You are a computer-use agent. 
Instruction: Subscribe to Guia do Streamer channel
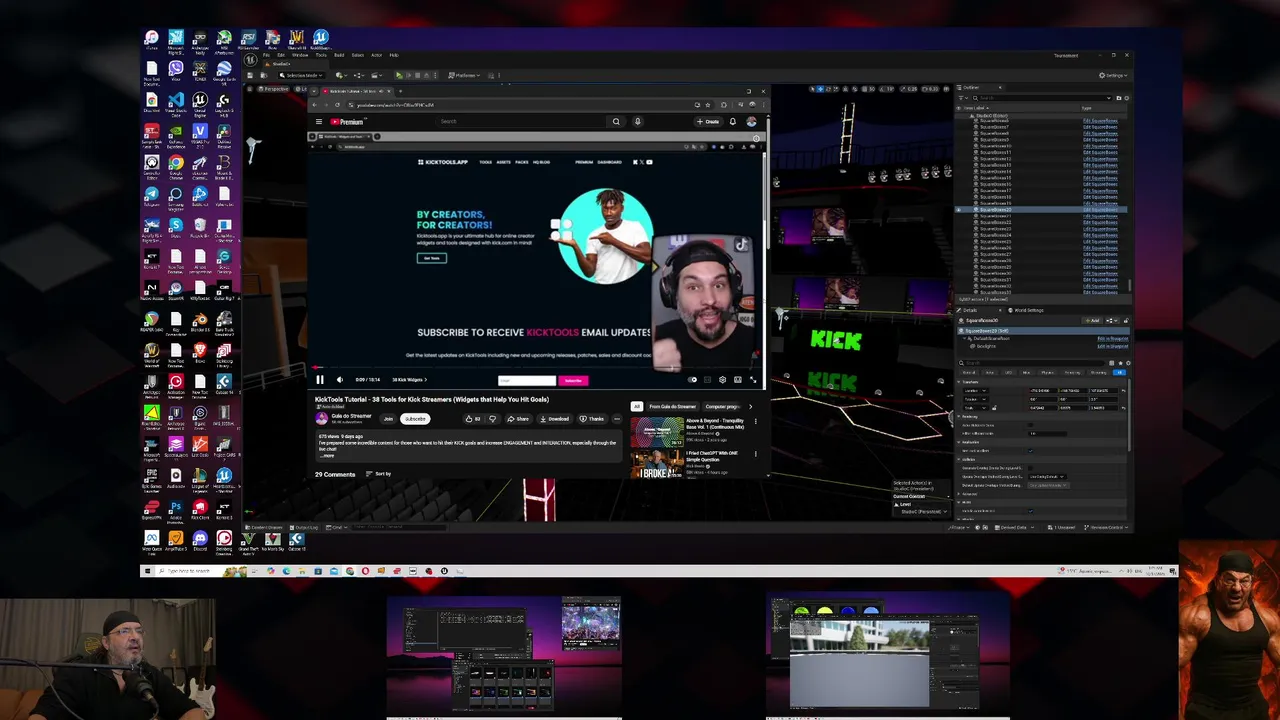coord(415,419)
